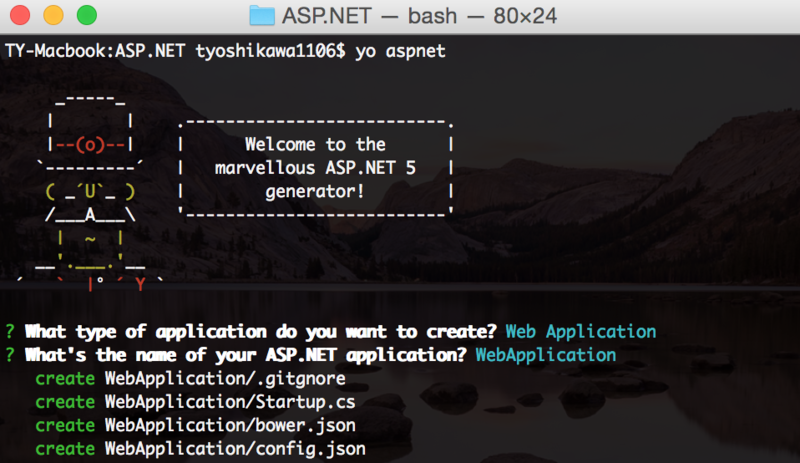Click the Yeoman ASCII art face
800x463 pixels.
tap(90, 192)
